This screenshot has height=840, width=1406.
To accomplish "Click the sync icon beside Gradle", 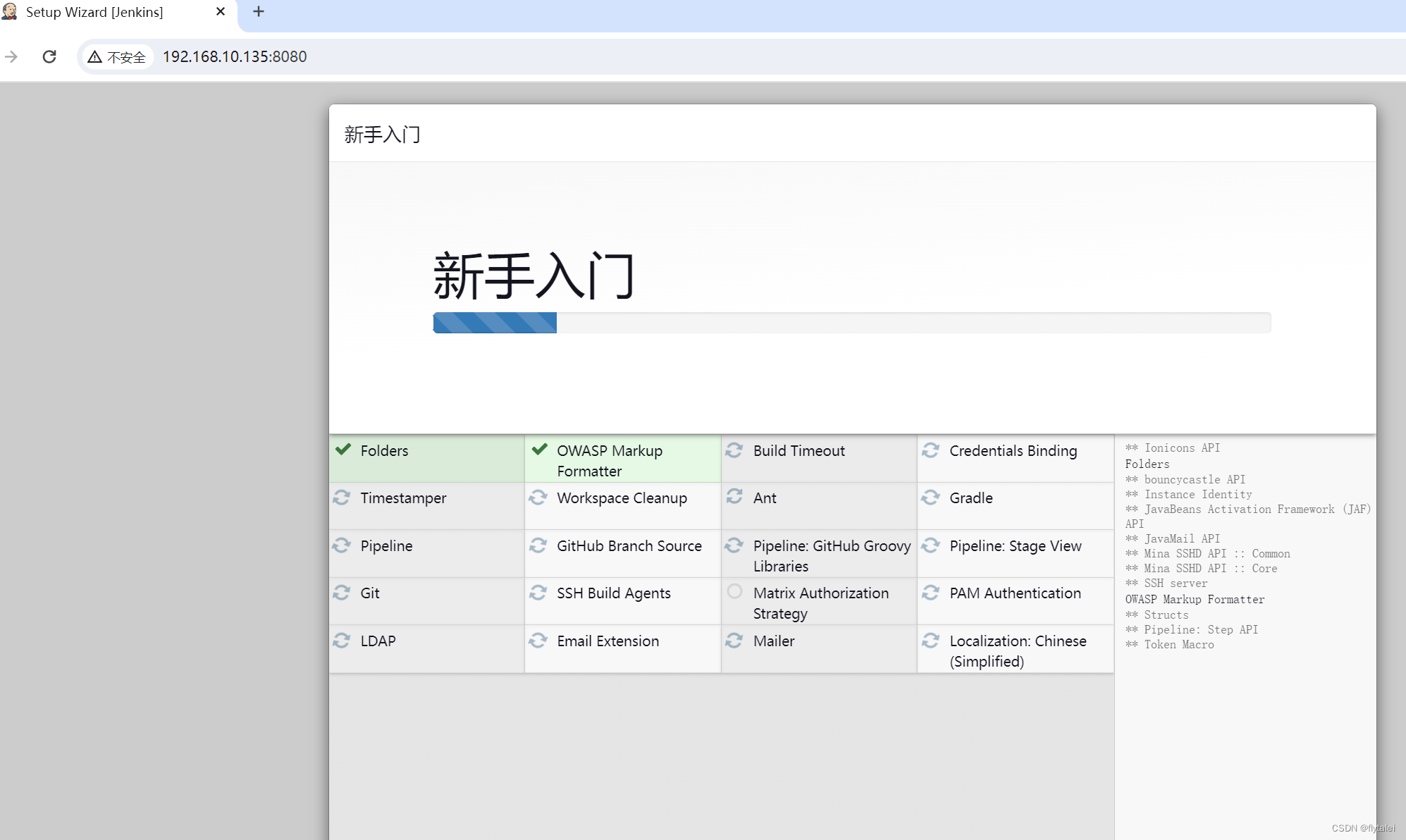I will coord(930,498).
